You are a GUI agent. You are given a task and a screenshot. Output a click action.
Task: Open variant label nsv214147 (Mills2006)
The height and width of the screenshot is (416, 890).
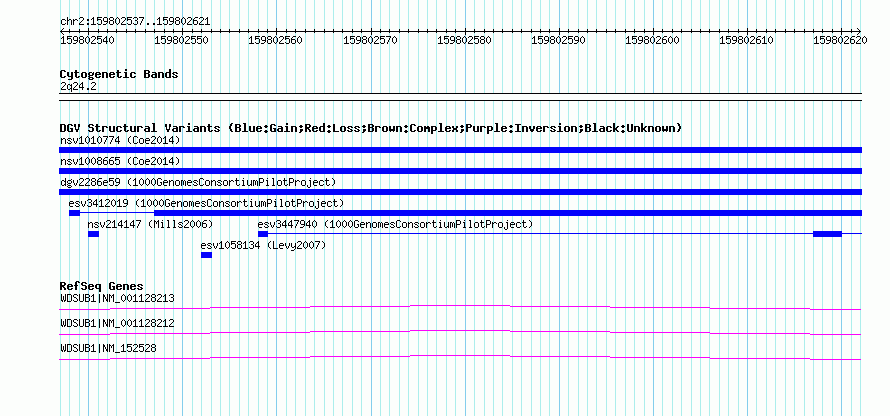click(x=150, y=224)
